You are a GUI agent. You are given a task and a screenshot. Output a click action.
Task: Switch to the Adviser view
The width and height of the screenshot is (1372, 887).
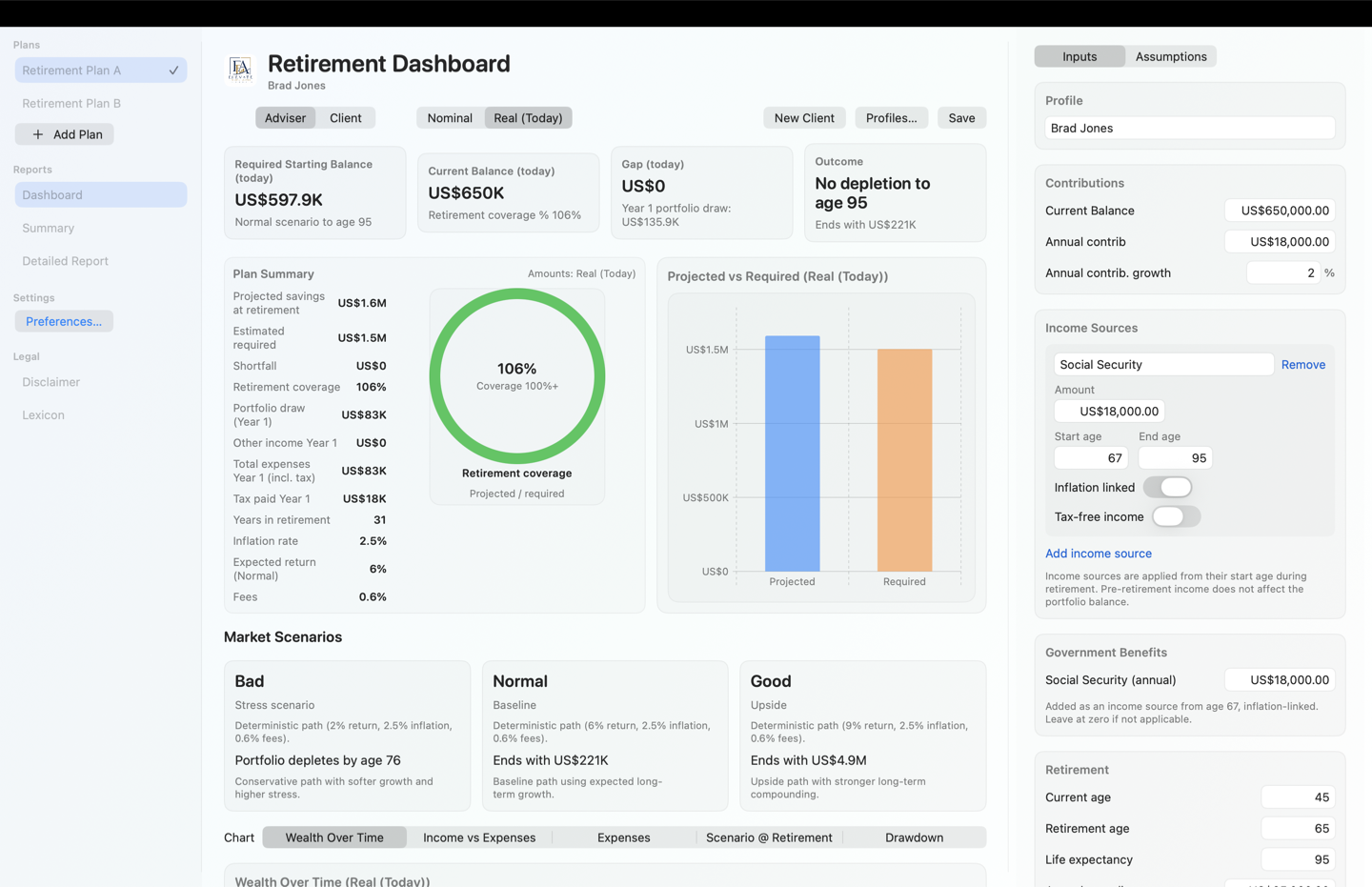tap(285, 118)
